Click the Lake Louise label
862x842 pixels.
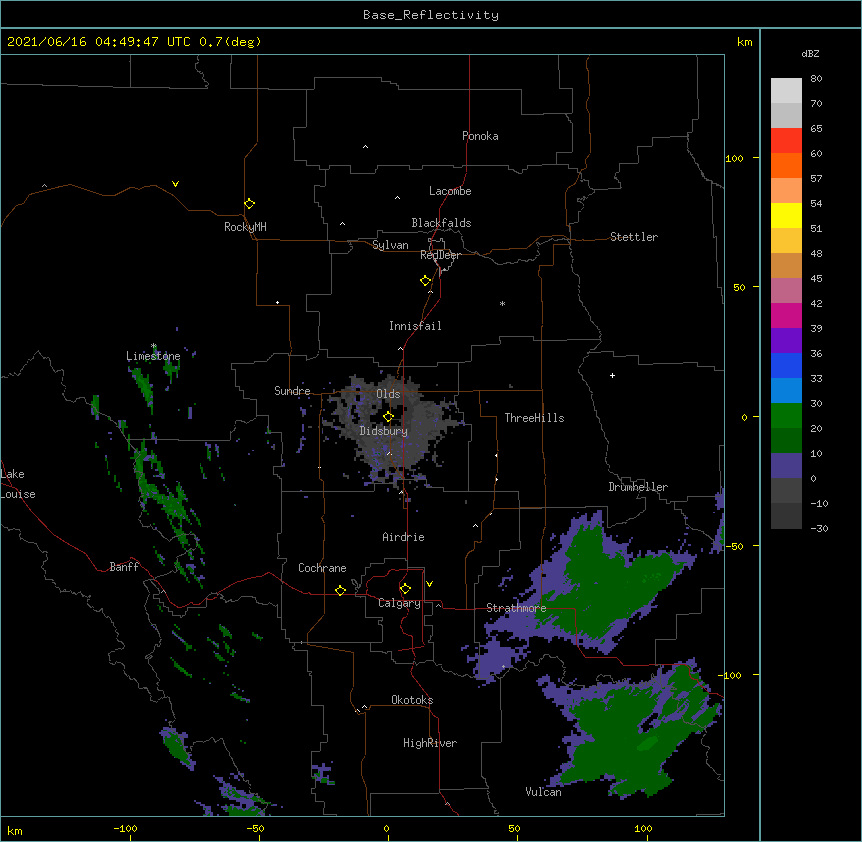18,484
